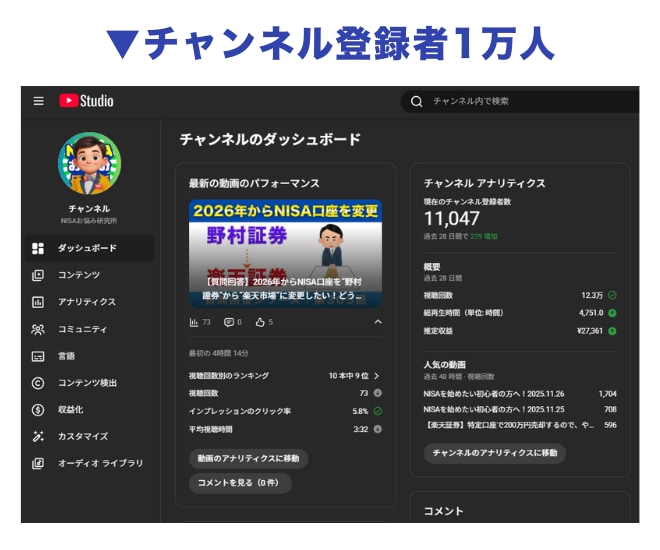Click the YouTube Studio logo
Viewport: 660px width, 550px height.
(86, 101)
